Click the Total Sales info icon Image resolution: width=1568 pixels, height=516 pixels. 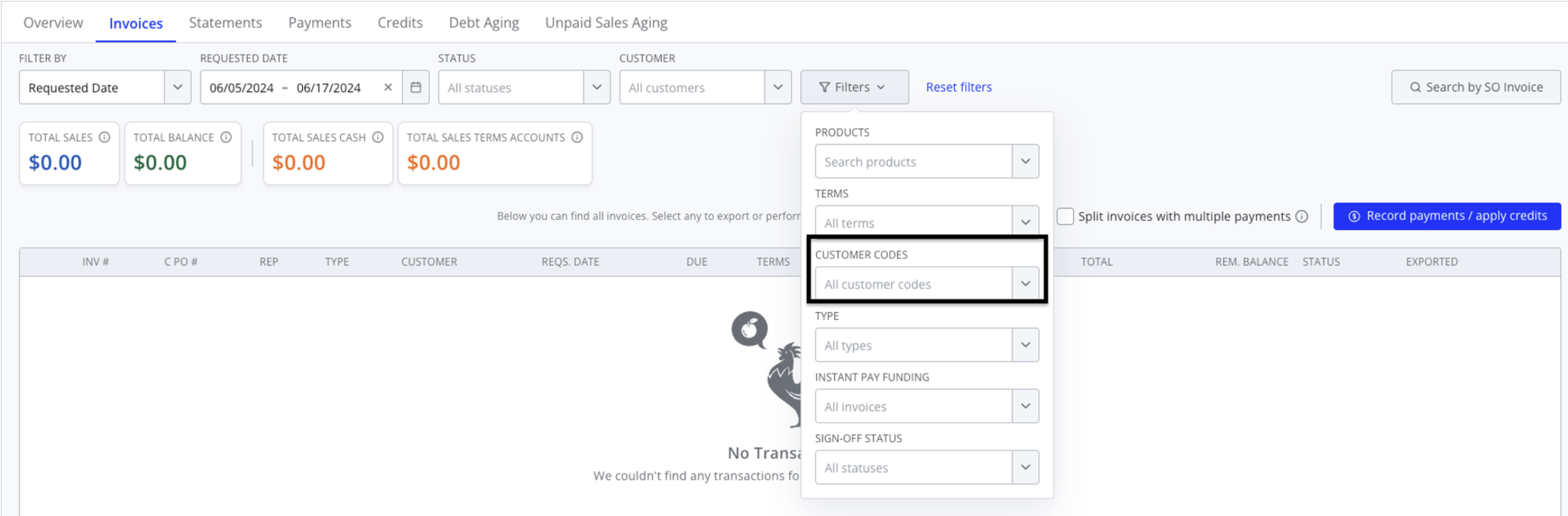click(105, 137)
